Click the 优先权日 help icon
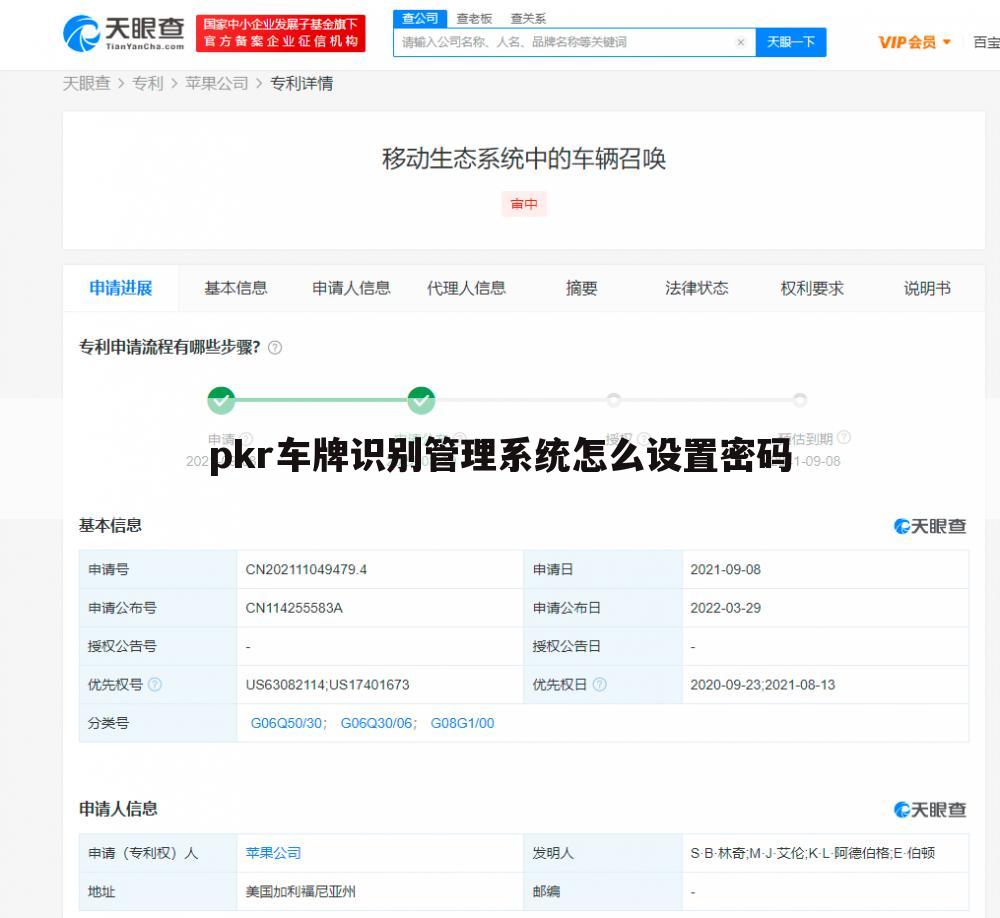The width and height of the screenshot is (1000, 918). [599, 685]
